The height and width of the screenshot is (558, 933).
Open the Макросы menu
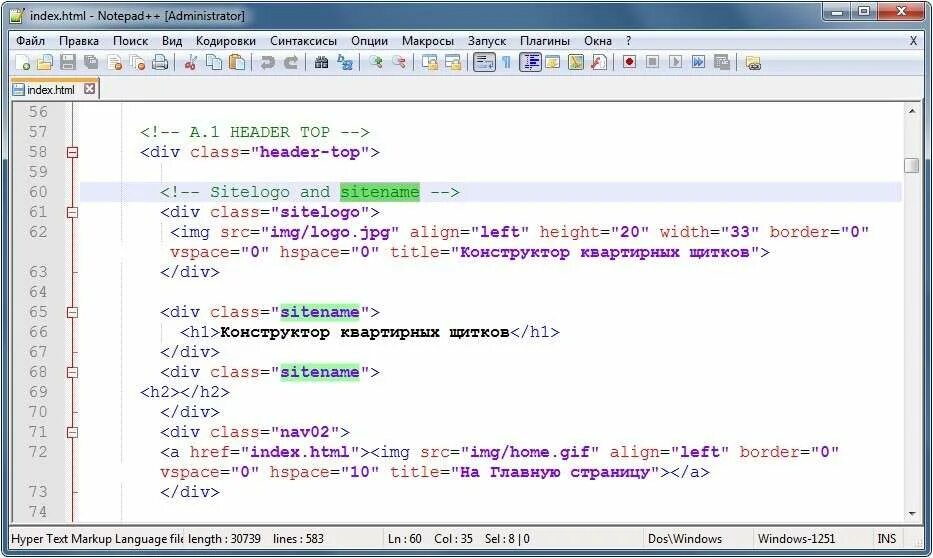click(428, 41)
